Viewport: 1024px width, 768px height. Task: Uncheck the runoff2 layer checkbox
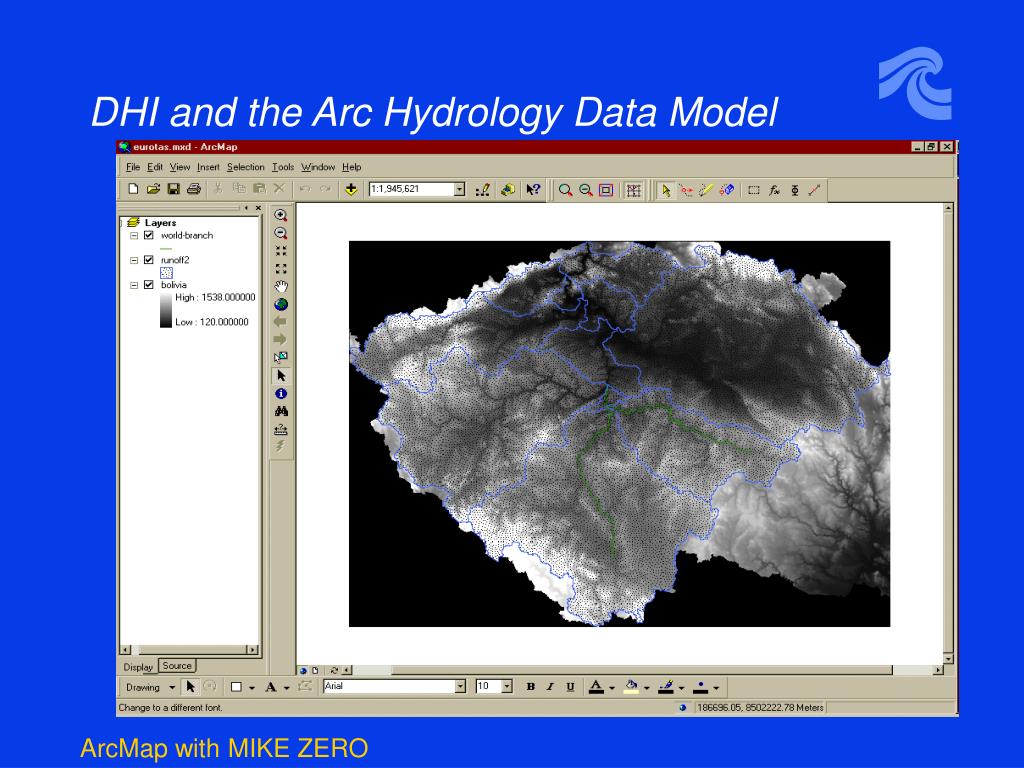[148, 260]
